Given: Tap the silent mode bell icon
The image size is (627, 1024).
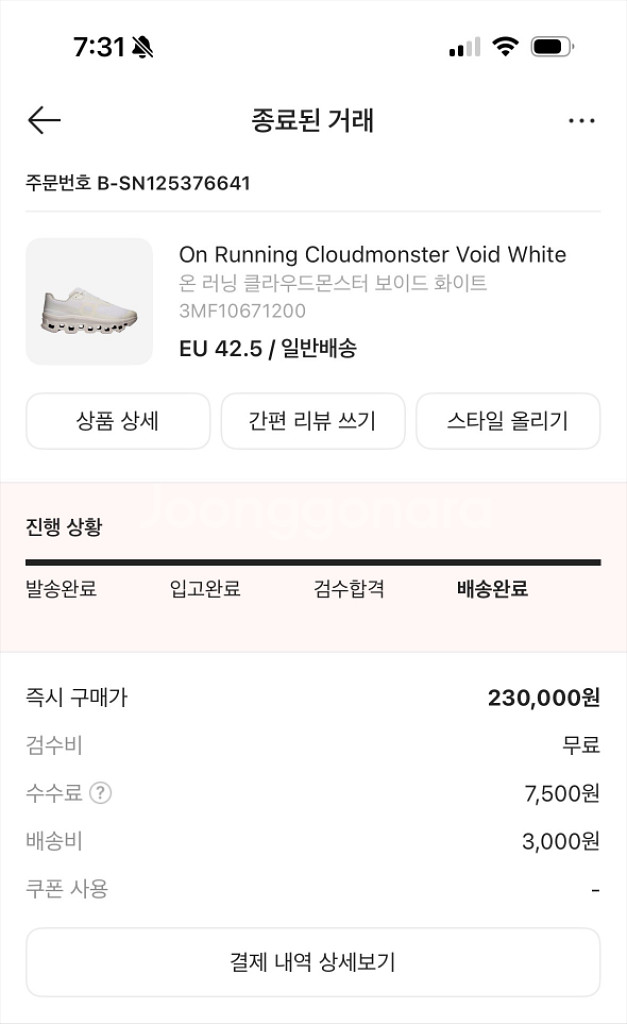Looking at the screenshot, I should 142,47.
